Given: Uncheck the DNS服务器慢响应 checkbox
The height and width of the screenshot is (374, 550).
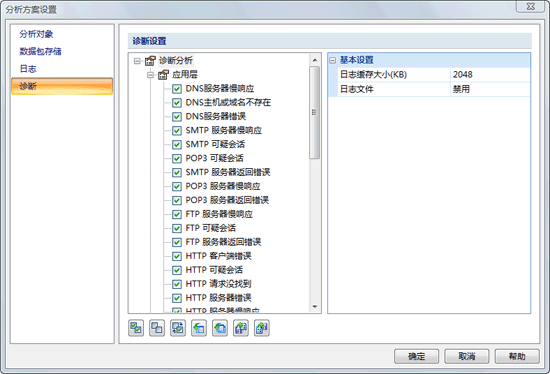Looking at the screenshot, I should 177,89.
